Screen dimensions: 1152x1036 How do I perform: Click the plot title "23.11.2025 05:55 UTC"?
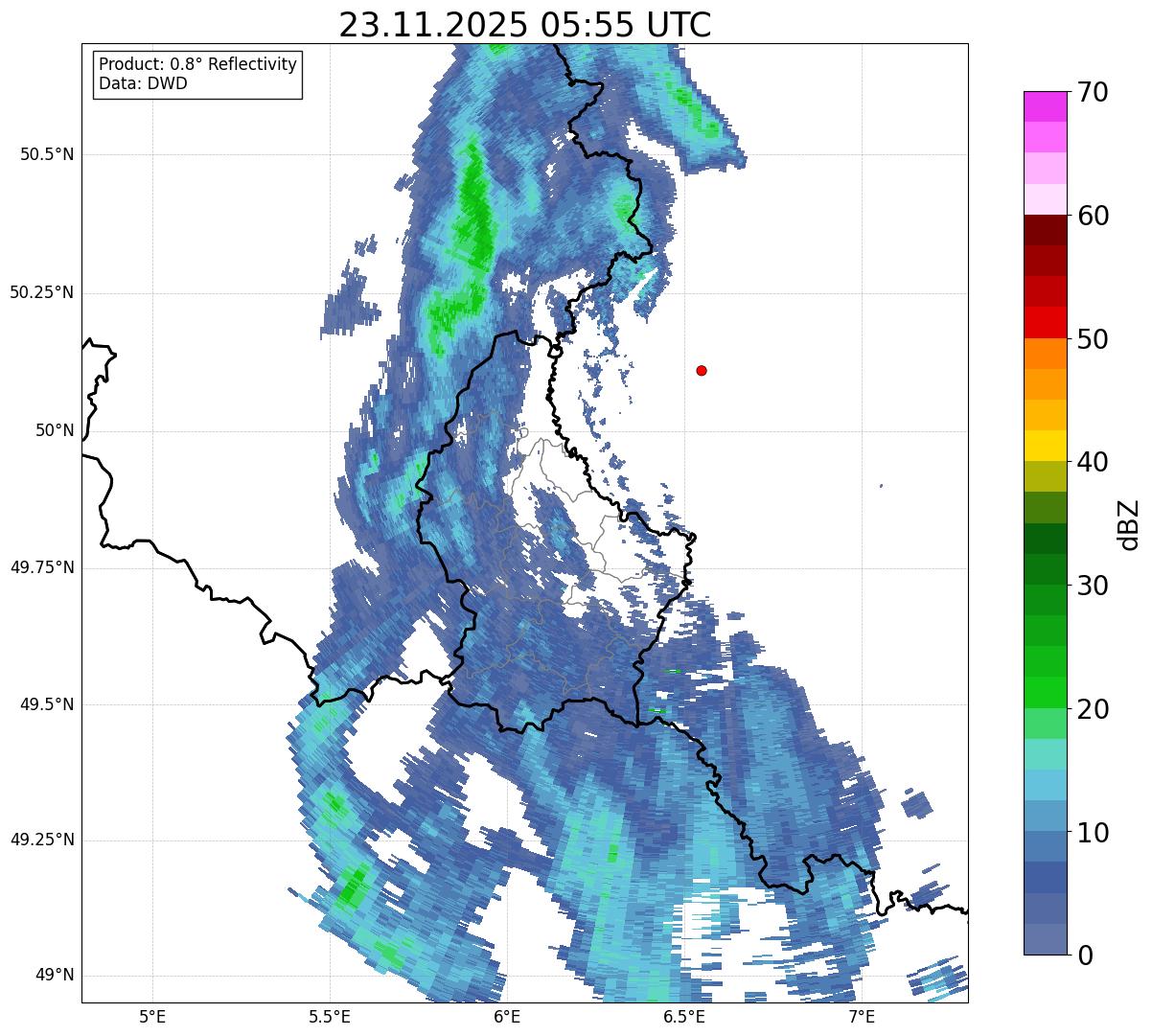click(x=525, y=24)
